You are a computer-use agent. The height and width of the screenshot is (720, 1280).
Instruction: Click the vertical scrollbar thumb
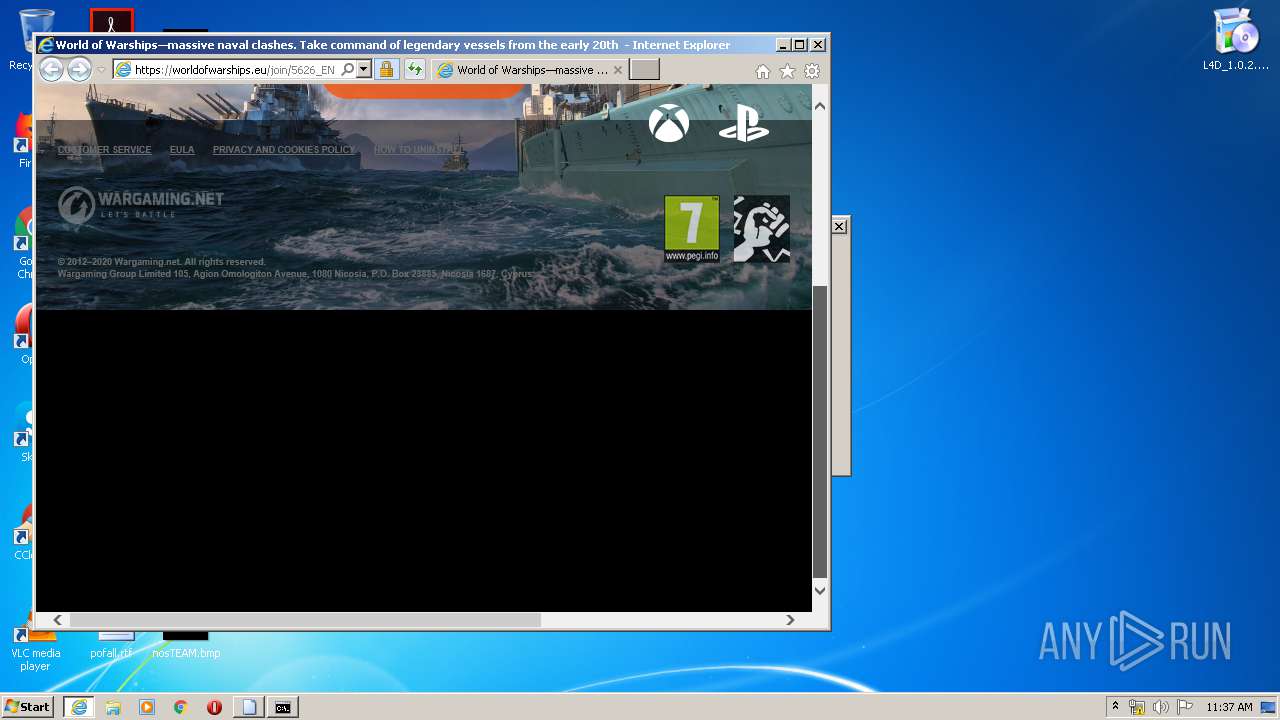point(820,432)
